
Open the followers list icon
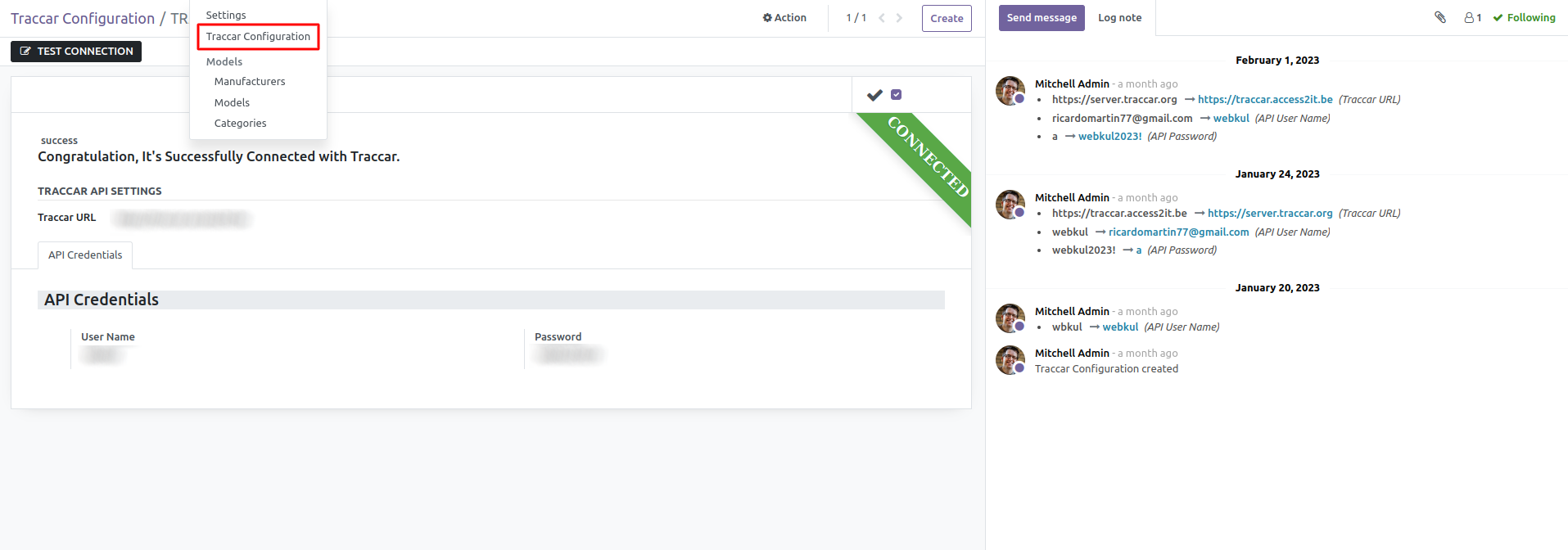tap(1472, 17)
